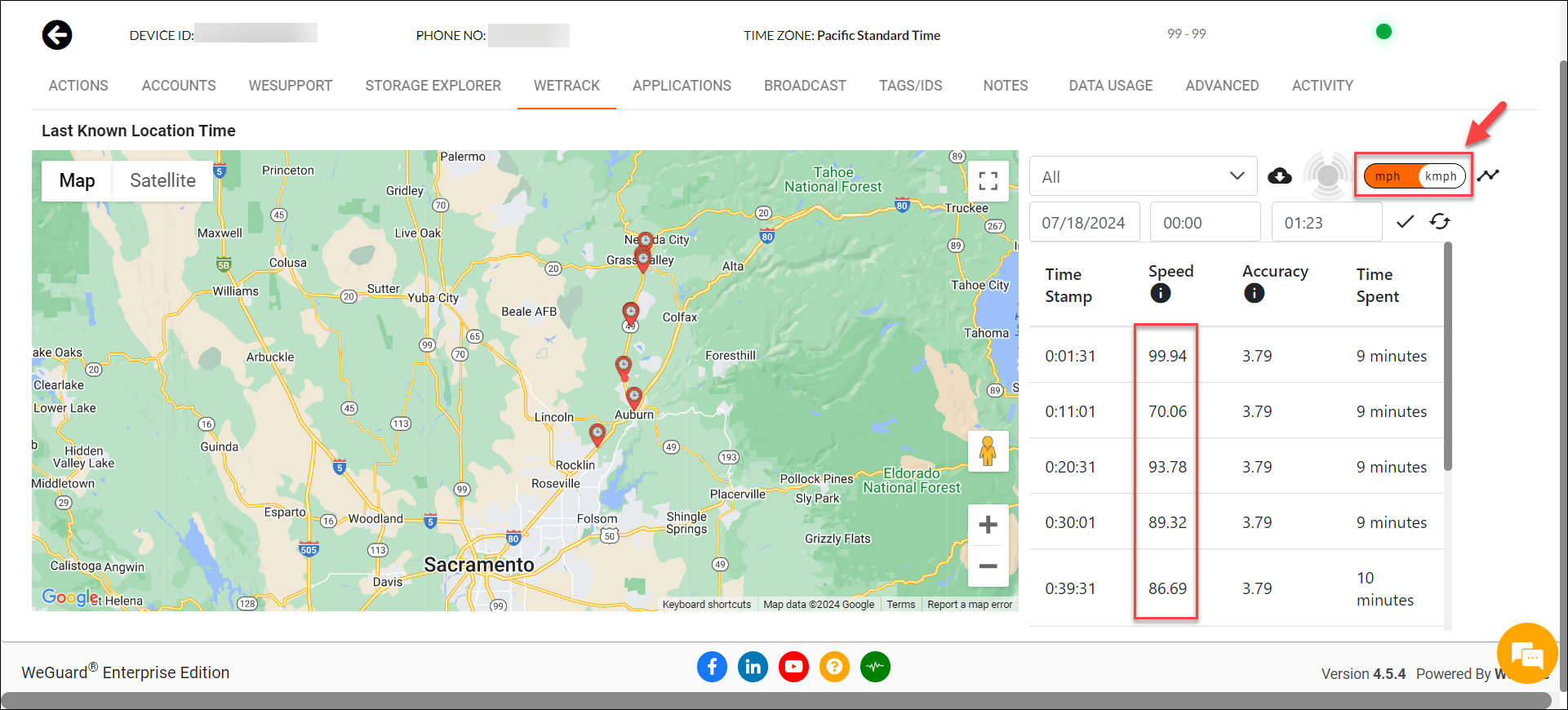This screenshot has height=710, width=1568.
Task: Select mph speed unit
Action: [1388, 176]
